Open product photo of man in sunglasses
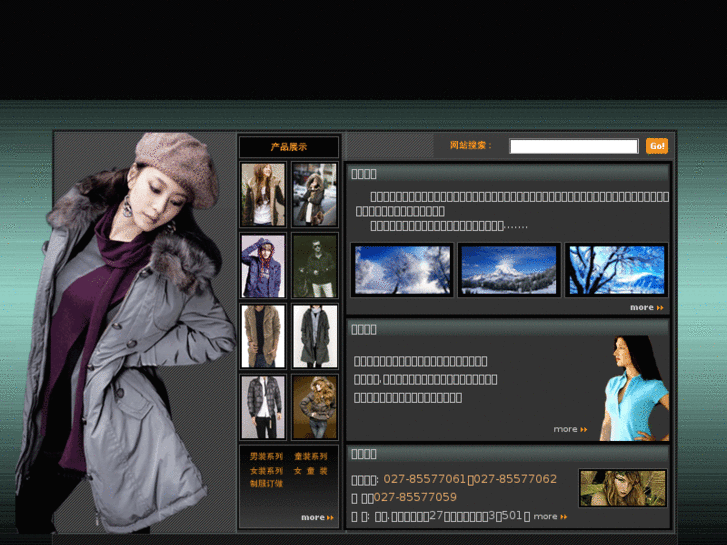Screen dimensions: 727x545 [x=315, y=266]
